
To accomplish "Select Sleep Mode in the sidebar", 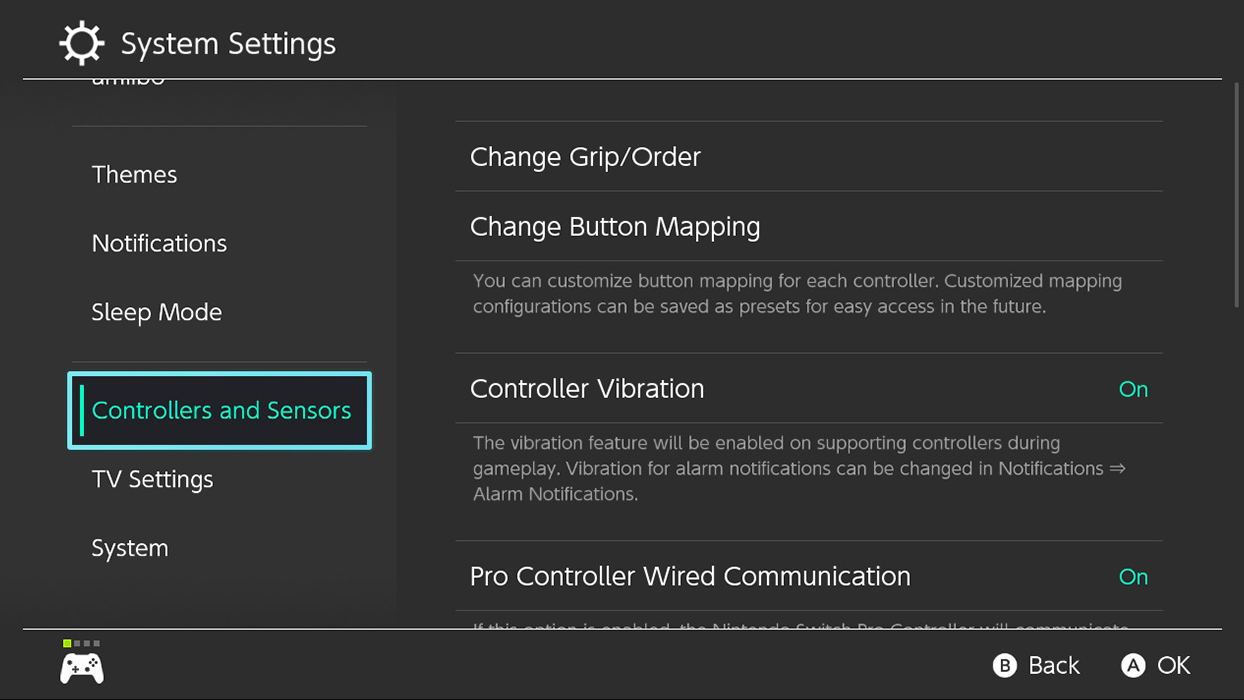I will tap(156, 313).
